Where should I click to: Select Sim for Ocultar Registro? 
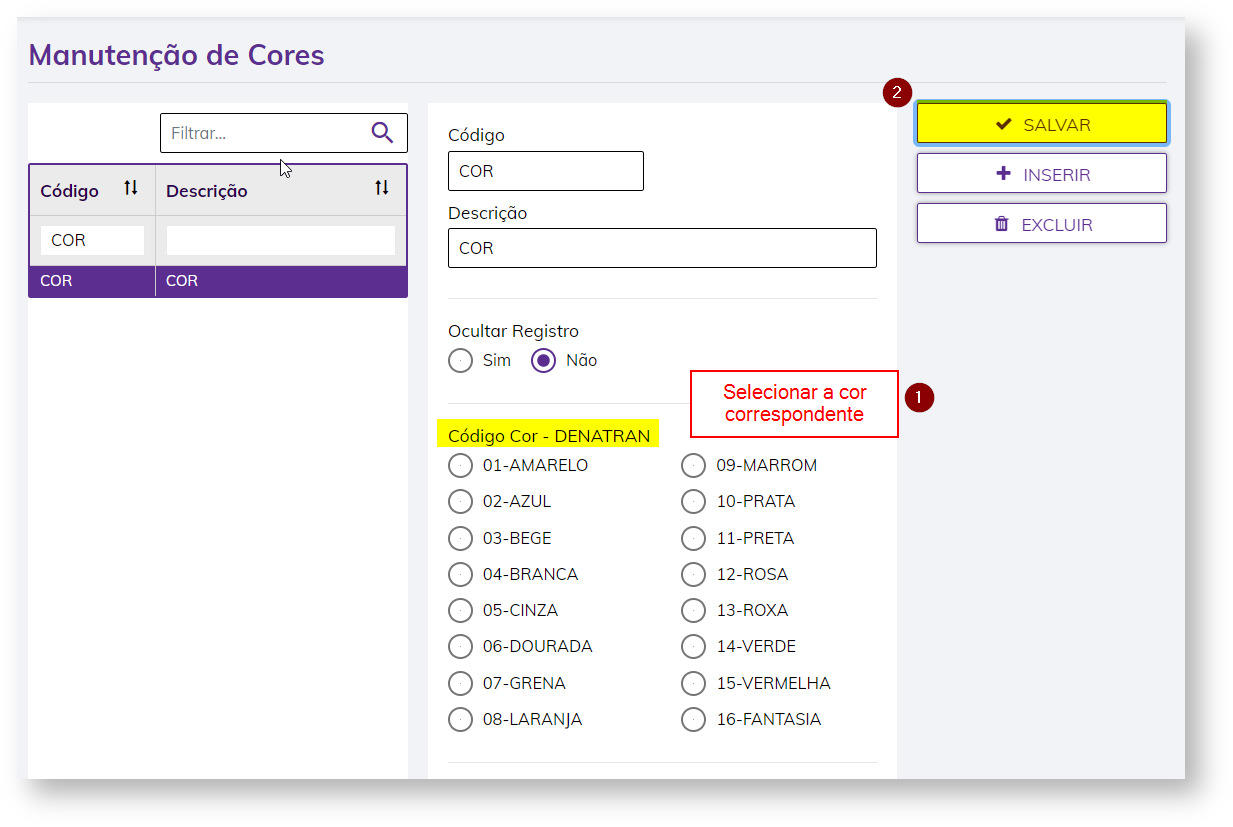(461, 361)
